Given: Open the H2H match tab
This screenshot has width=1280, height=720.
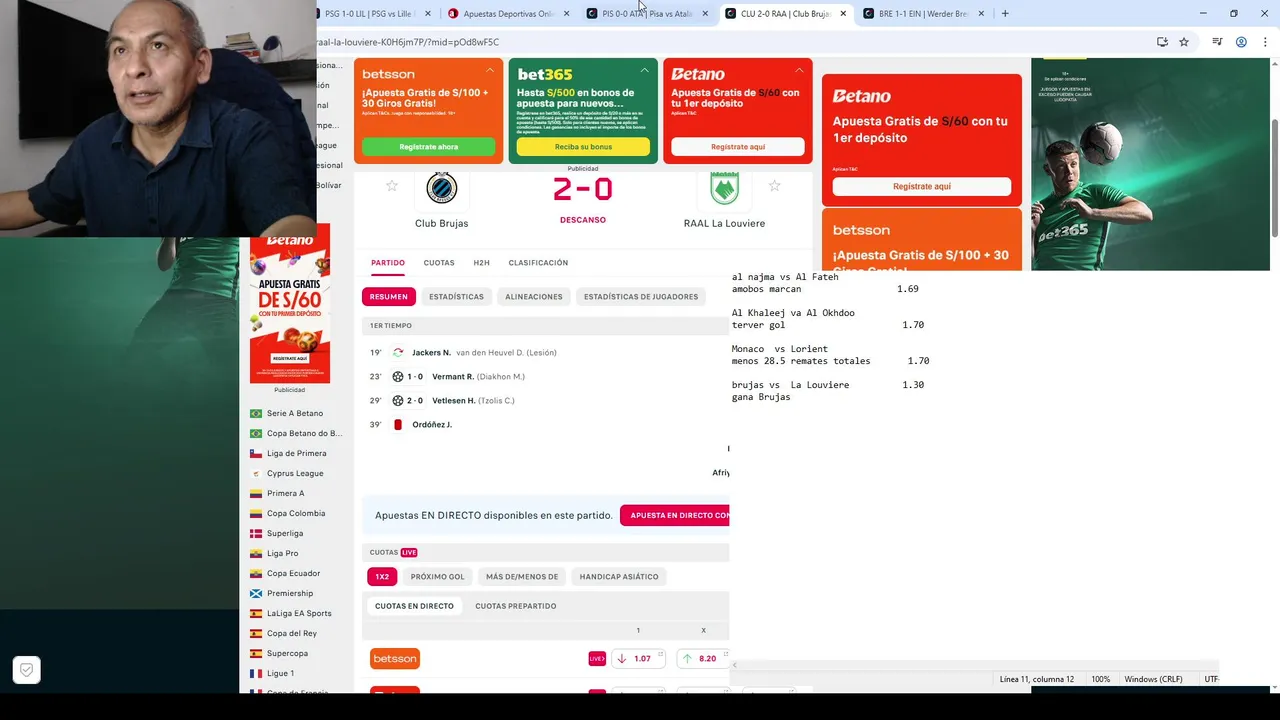Looking at the screenshot, I should [x=481, y=263].
